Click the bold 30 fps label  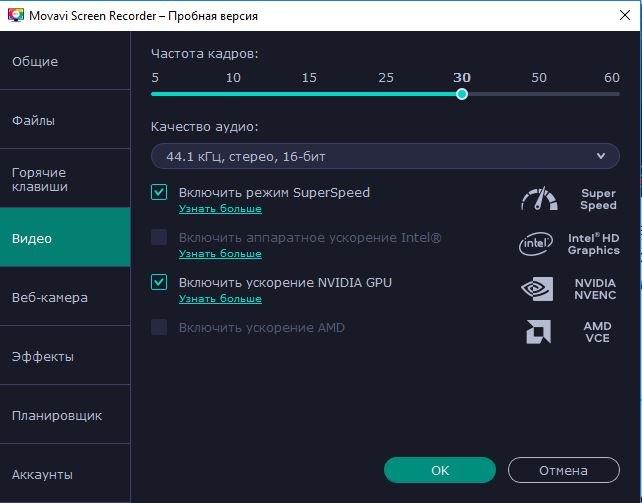462,77
